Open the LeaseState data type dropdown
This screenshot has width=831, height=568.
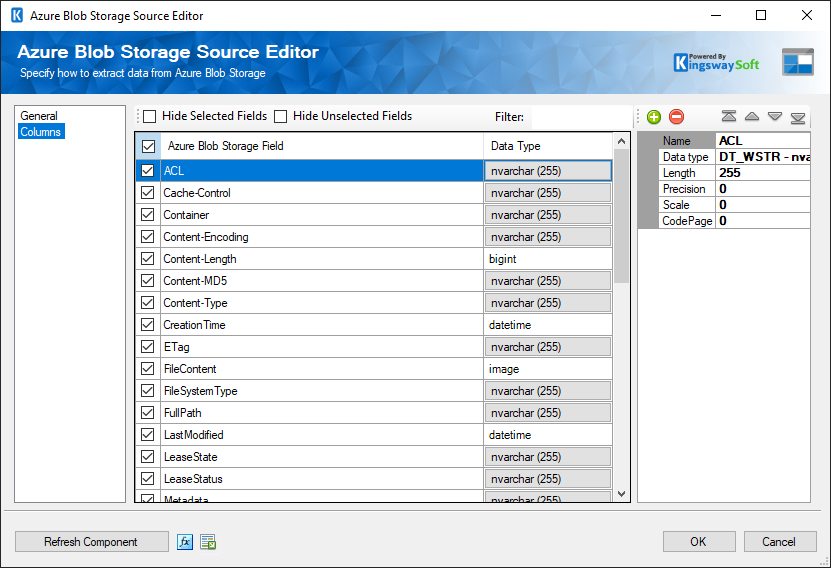[548, 457]
